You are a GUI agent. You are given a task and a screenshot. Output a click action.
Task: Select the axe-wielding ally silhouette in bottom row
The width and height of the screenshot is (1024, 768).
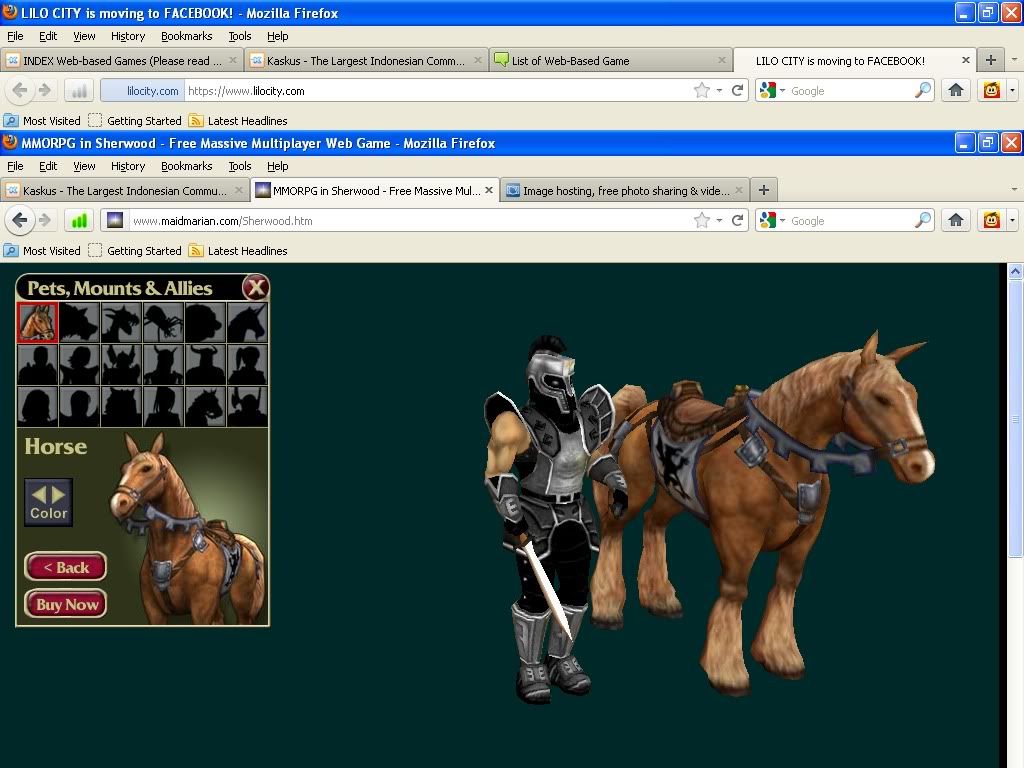247,406
